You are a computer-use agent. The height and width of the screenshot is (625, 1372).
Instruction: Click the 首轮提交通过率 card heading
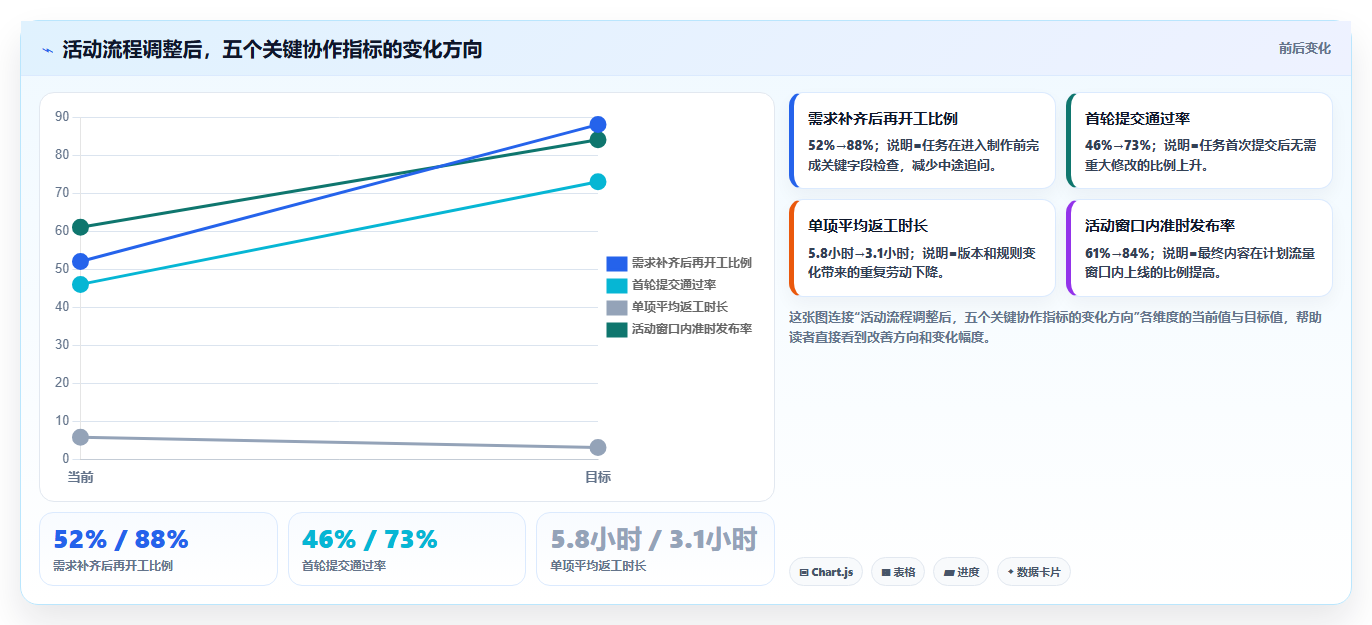point(1137,119)
